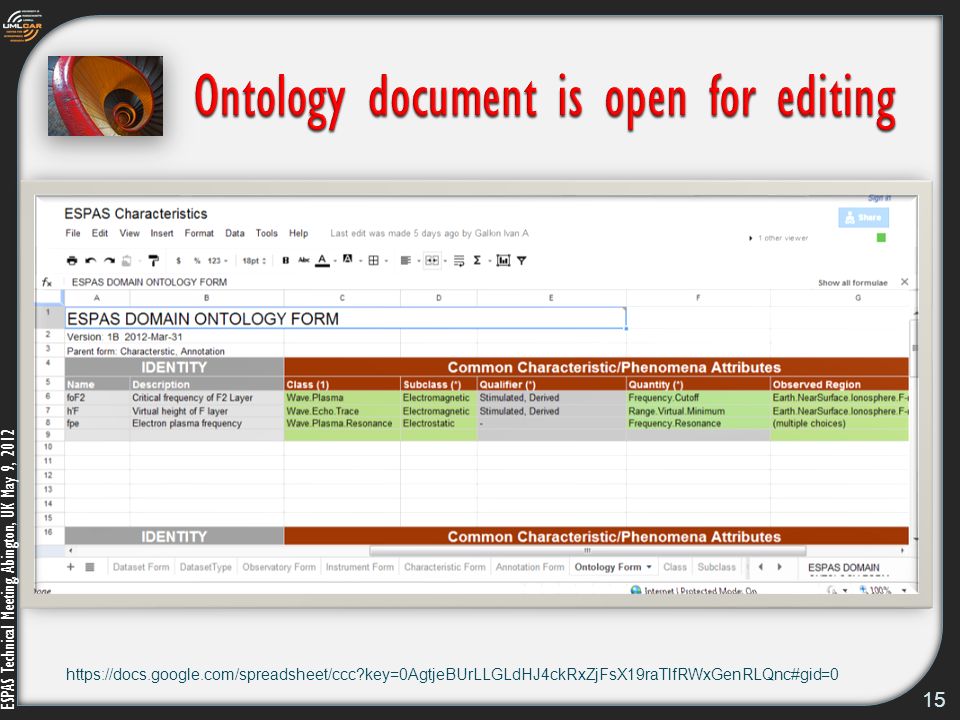Click the horizontal scrollbar thumb
The image size is (960, 720).
[x=588, y=550]
